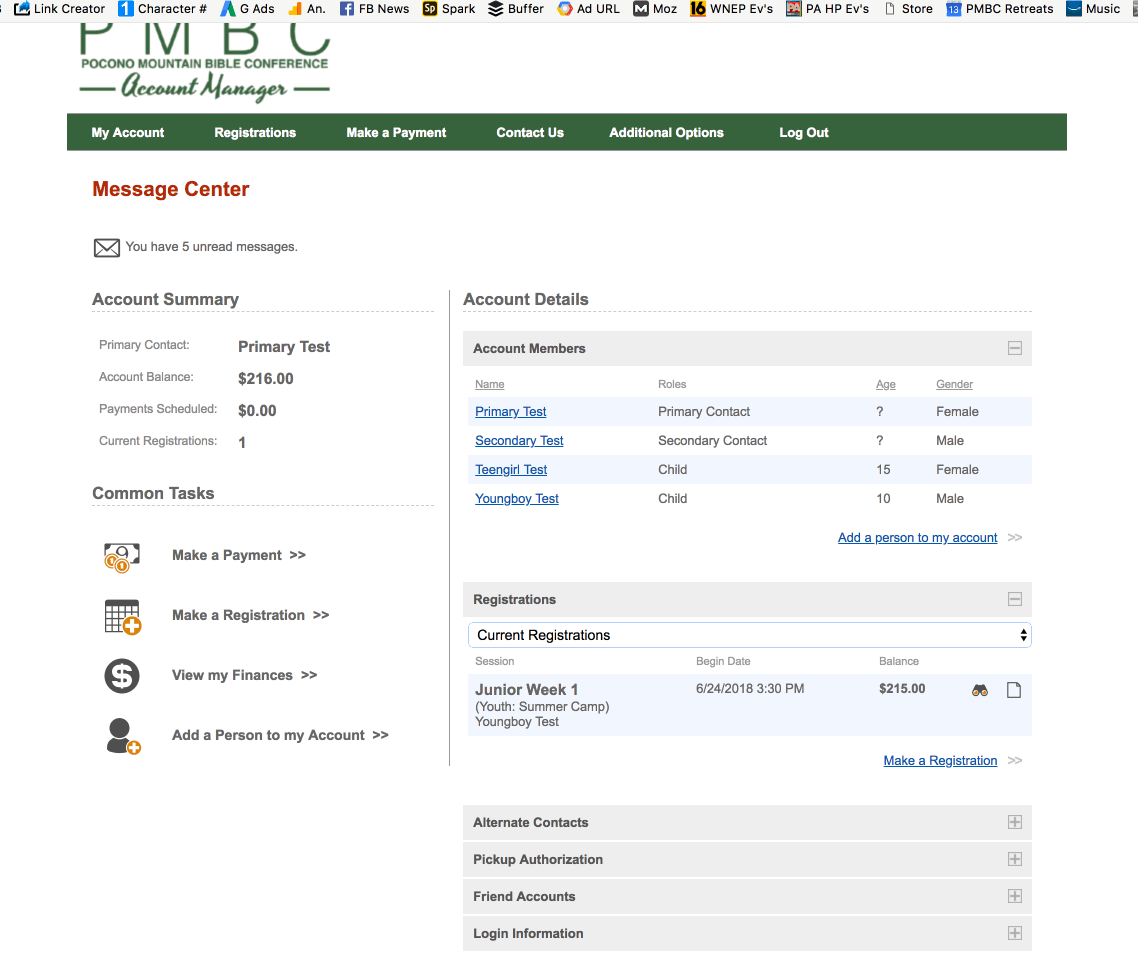Image resolution: width=1138 pixels, height=954 pixels.
Task: Open the My Account menu
Action: coord(128,133)
